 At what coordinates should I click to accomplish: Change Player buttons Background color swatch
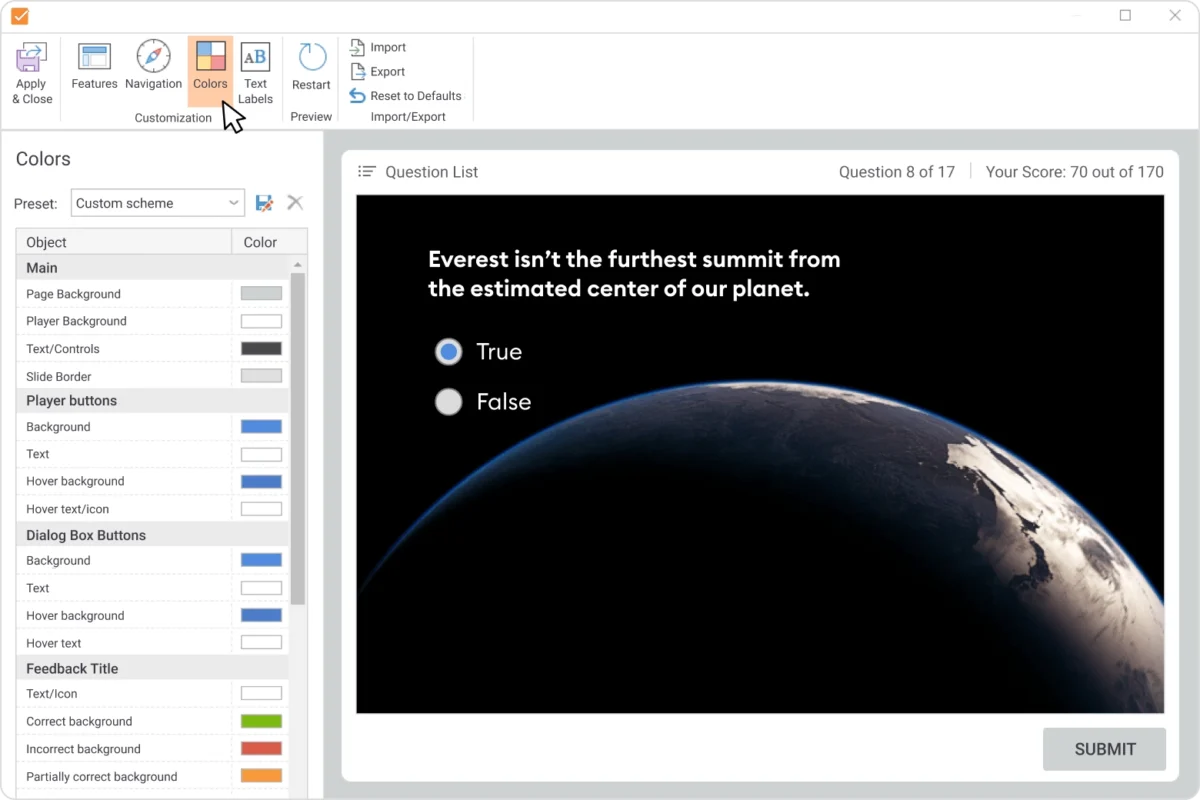(x=261, y=427)
